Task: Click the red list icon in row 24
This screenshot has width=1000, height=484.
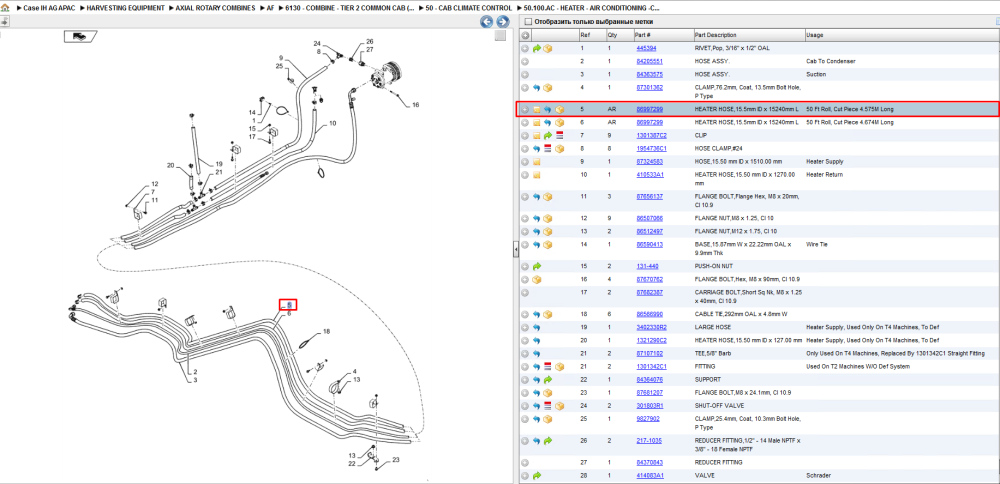Action: coord(548,406)
